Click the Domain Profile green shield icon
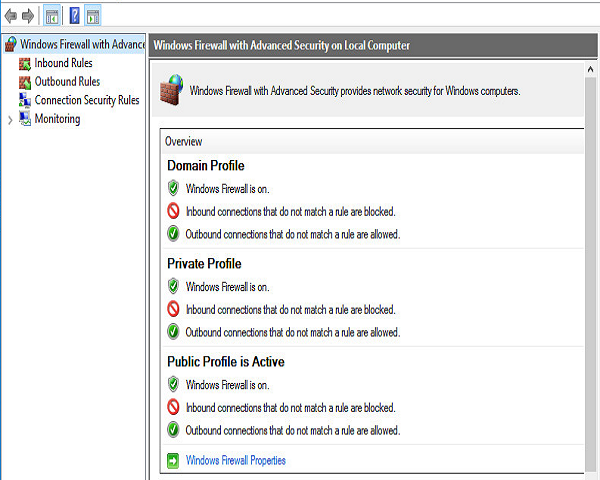The image size is (600, 480). (x=173, y=188)
